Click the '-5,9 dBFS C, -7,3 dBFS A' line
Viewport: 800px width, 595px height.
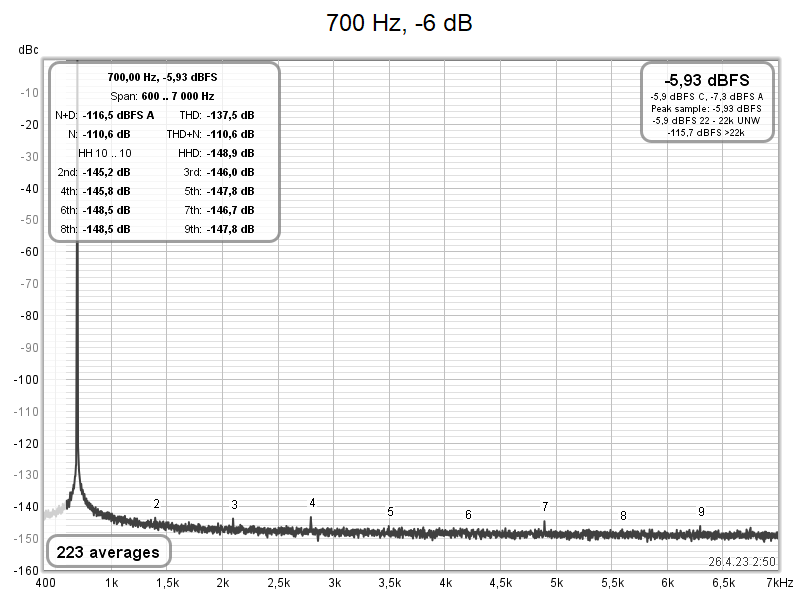(x=707, y=96)
